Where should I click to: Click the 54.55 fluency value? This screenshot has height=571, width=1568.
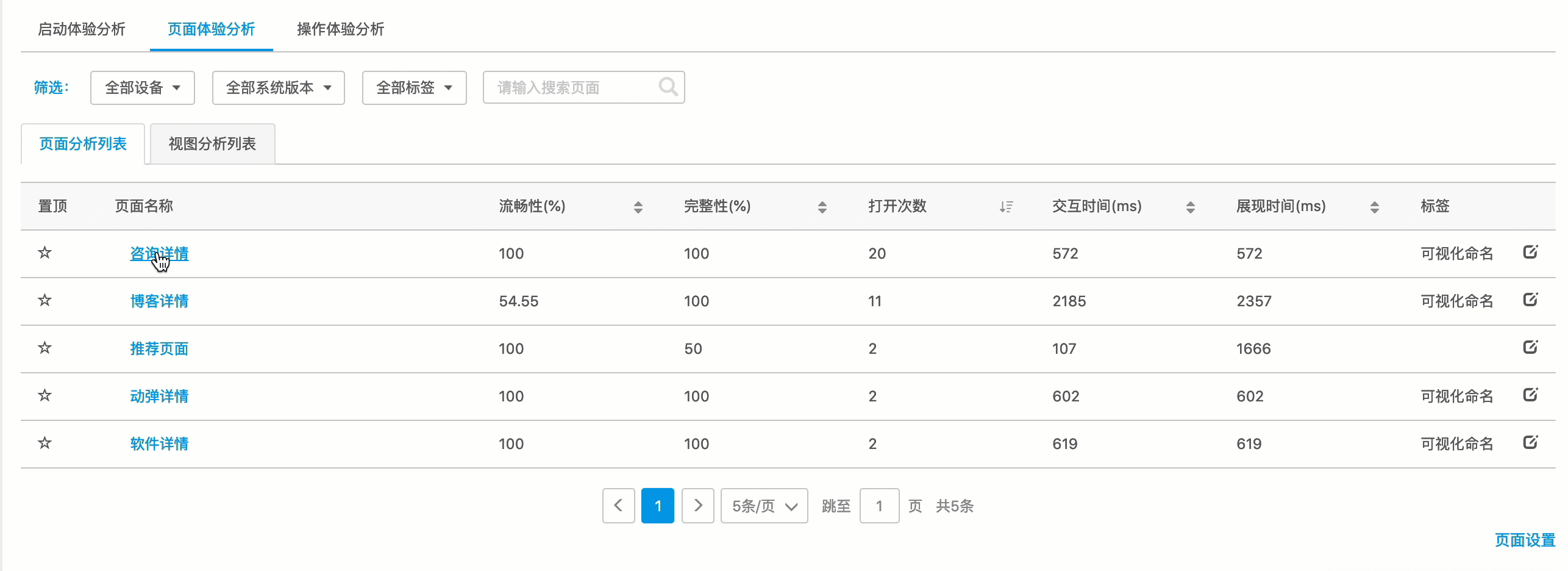[x=518, y=301]
